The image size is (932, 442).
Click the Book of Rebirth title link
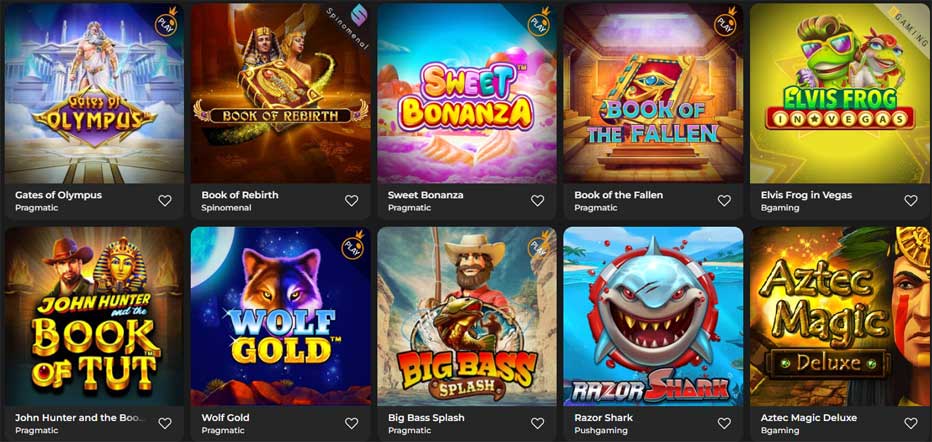[240, 195]
